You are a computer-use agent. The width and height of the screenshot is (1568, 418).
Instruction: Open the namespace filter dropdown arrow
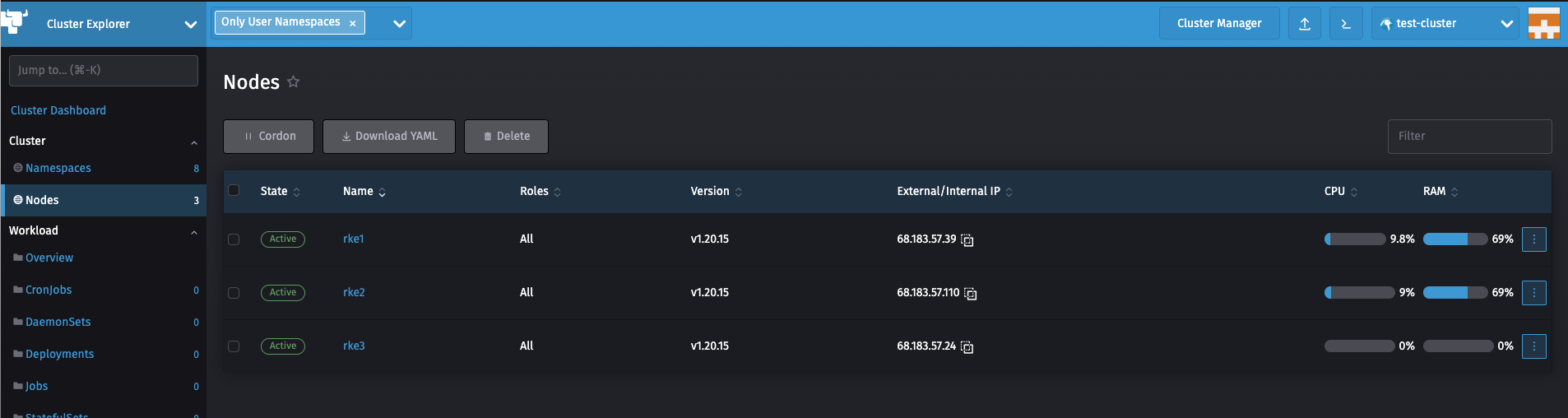[399, 24]
